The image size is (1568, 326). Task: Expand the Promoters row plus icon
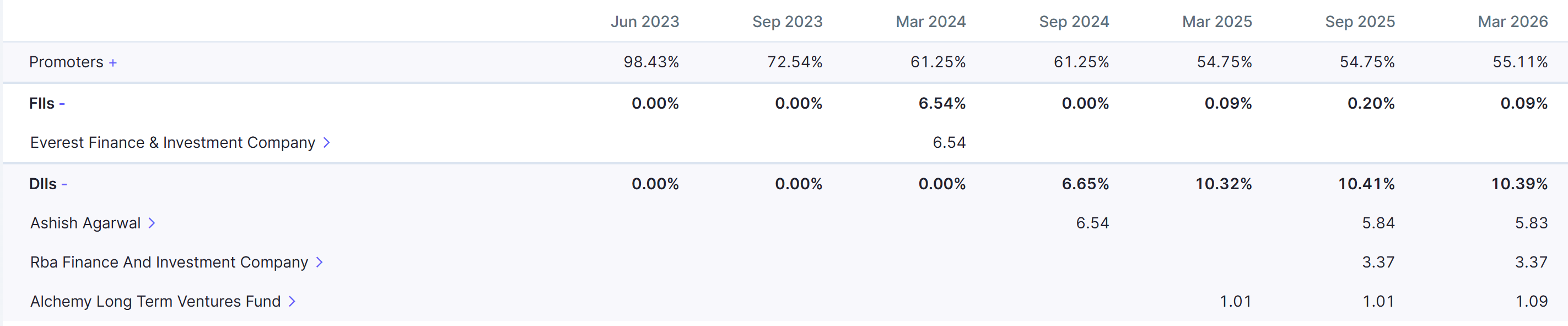point(112,63)
